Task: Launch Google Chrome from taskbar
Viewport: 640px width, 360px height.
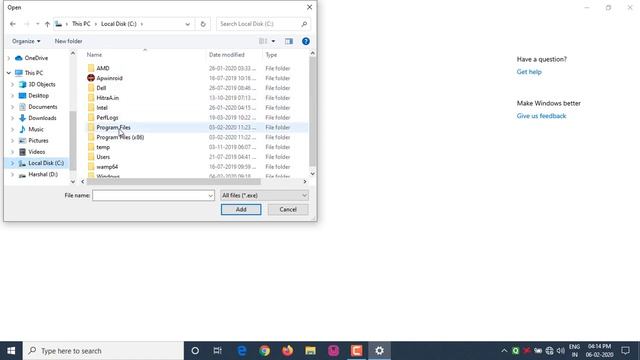Action: pos(264,351)
